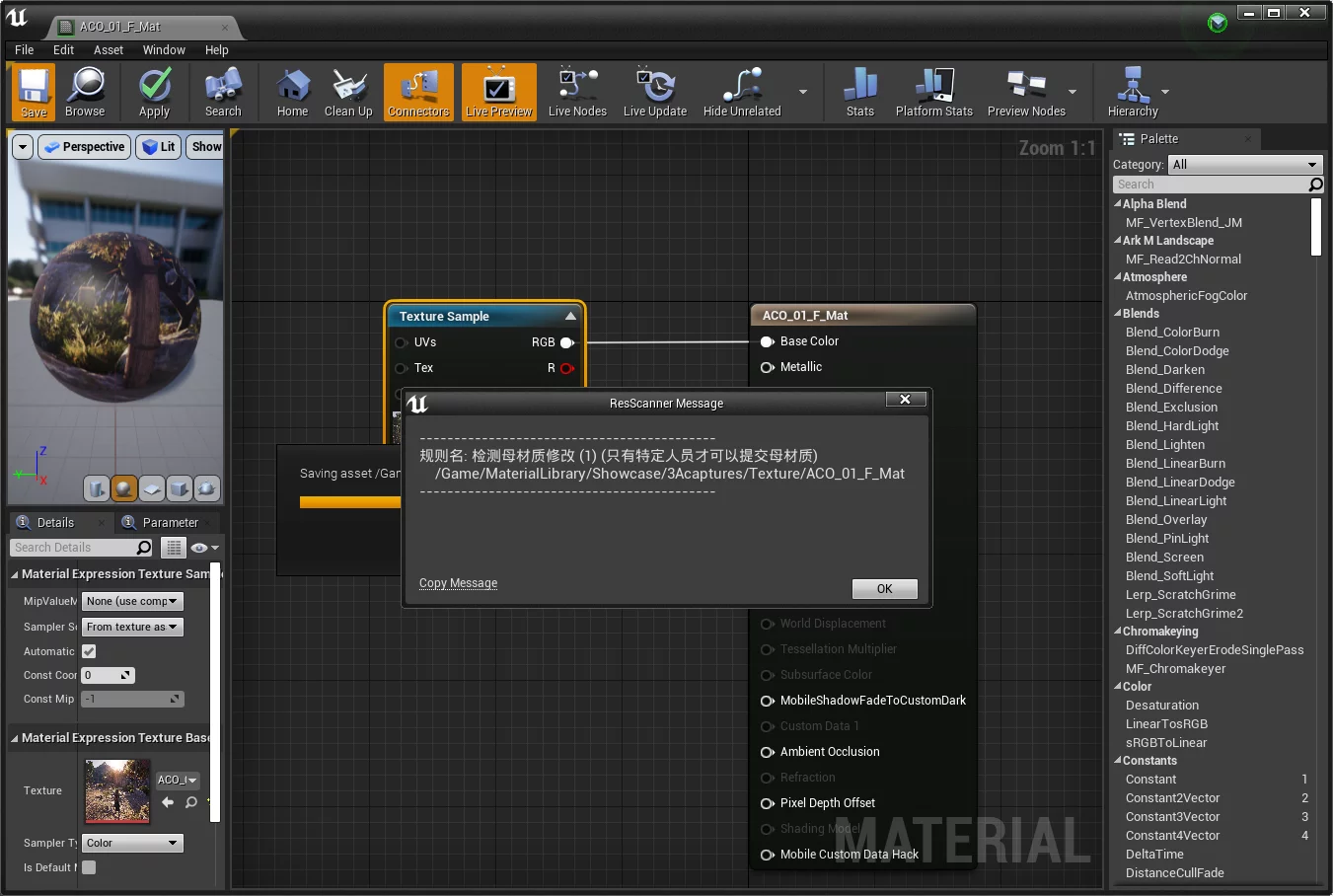Click the ACO texture thumbnail
The image size is (1333, 896).
click(117, 790)
